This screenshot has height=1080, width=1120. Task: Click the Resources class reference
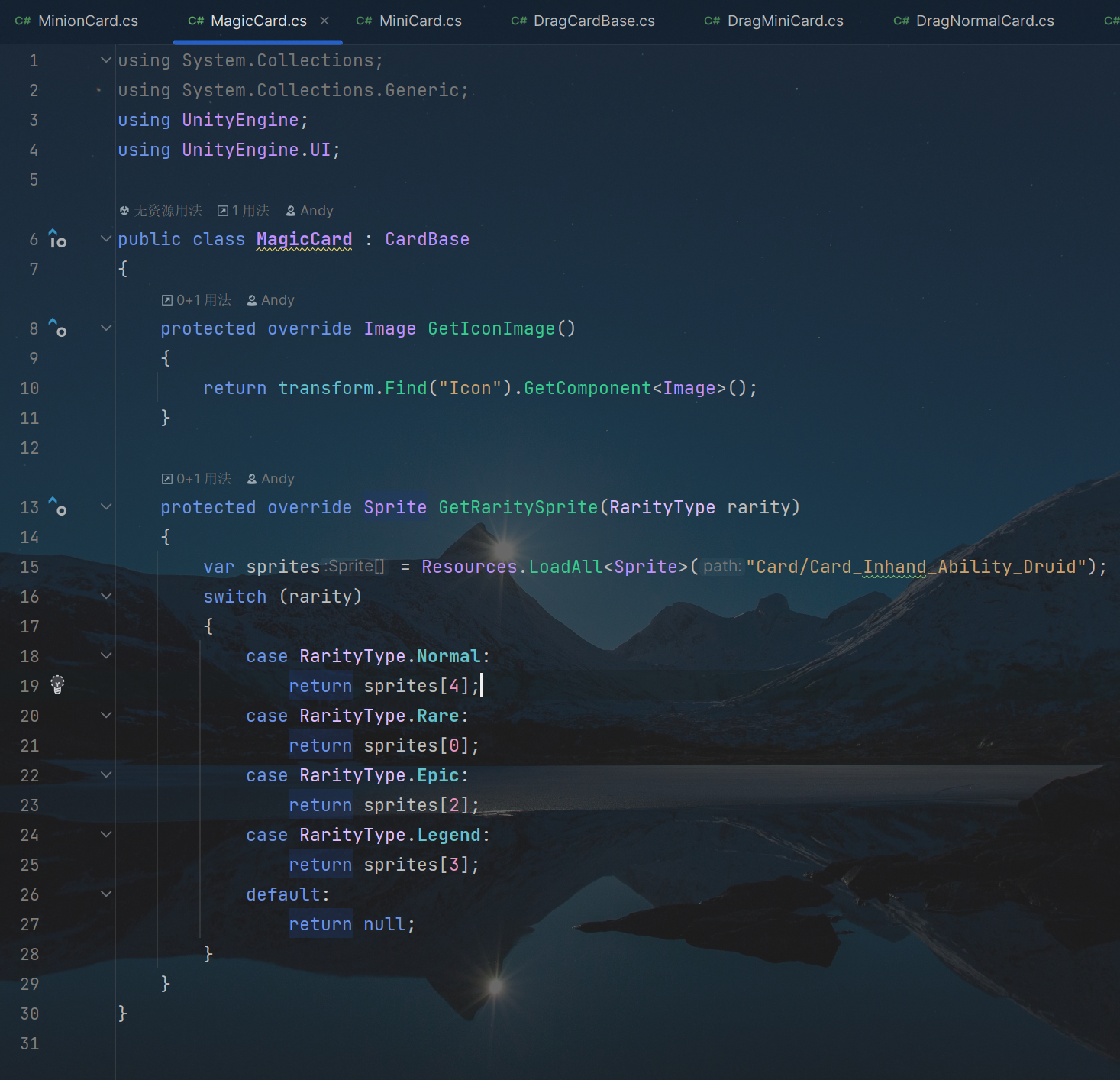(470, 567)
